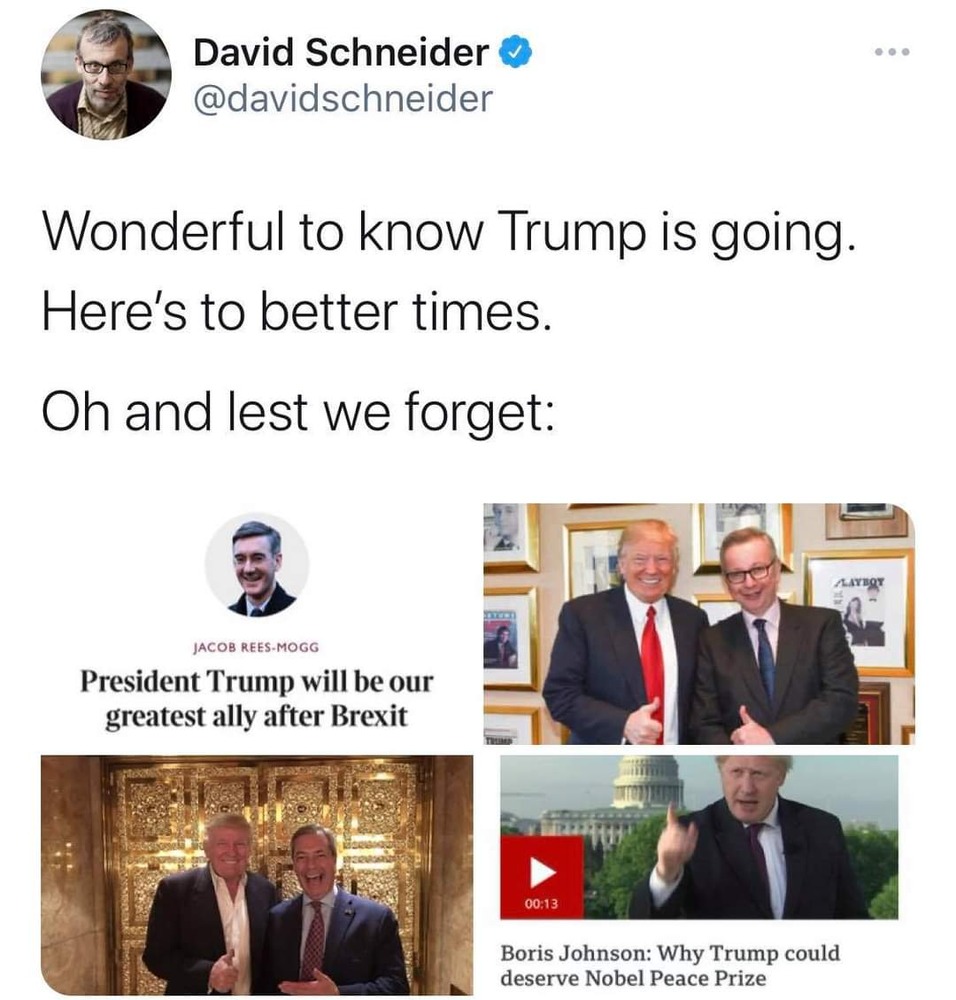The image size is (956, 1000).
Task: Open the tweet author's round profile picture
Action: [106, 74]
